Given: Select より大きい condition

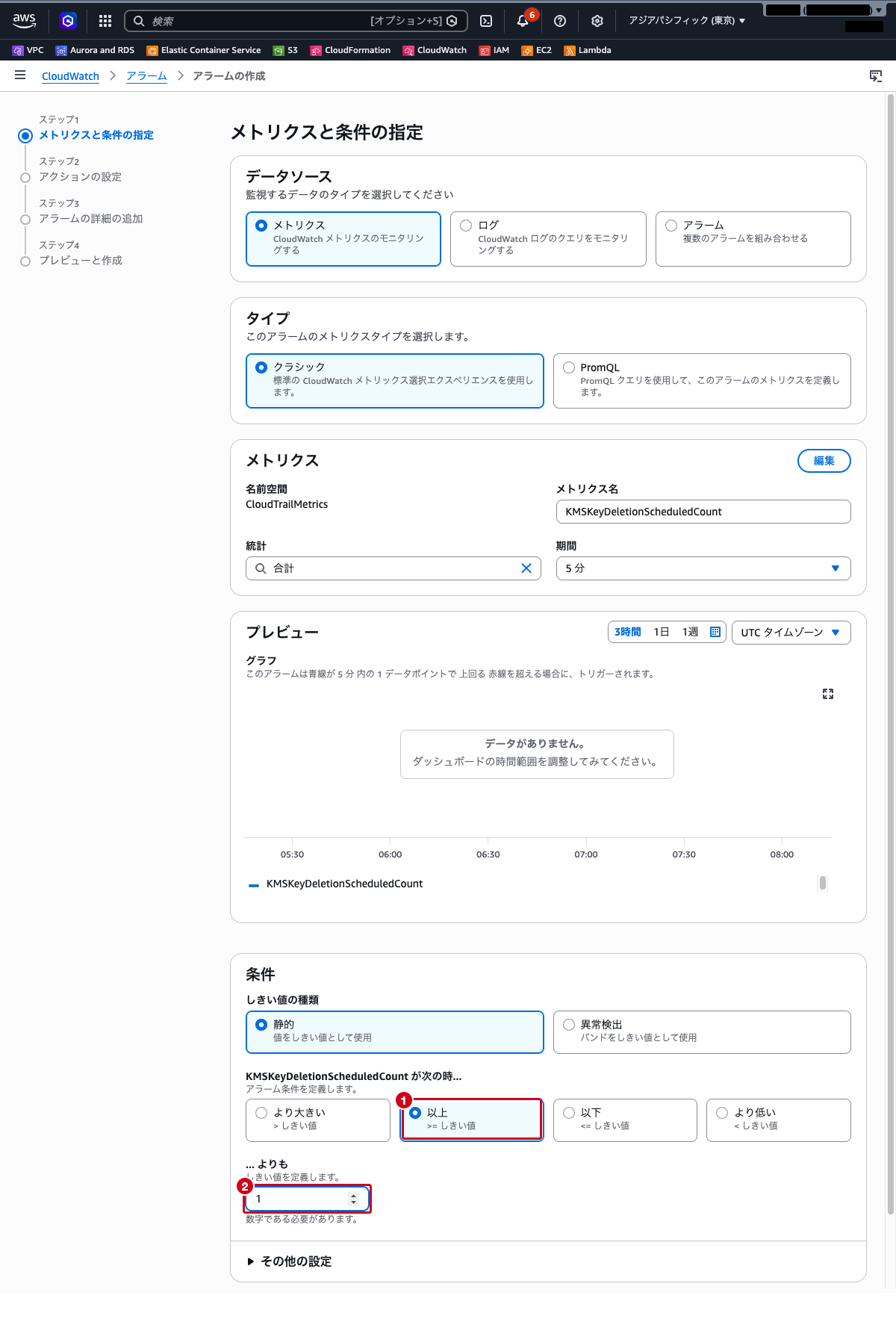Looking at the screenshot, I should tap(318, 1120).
